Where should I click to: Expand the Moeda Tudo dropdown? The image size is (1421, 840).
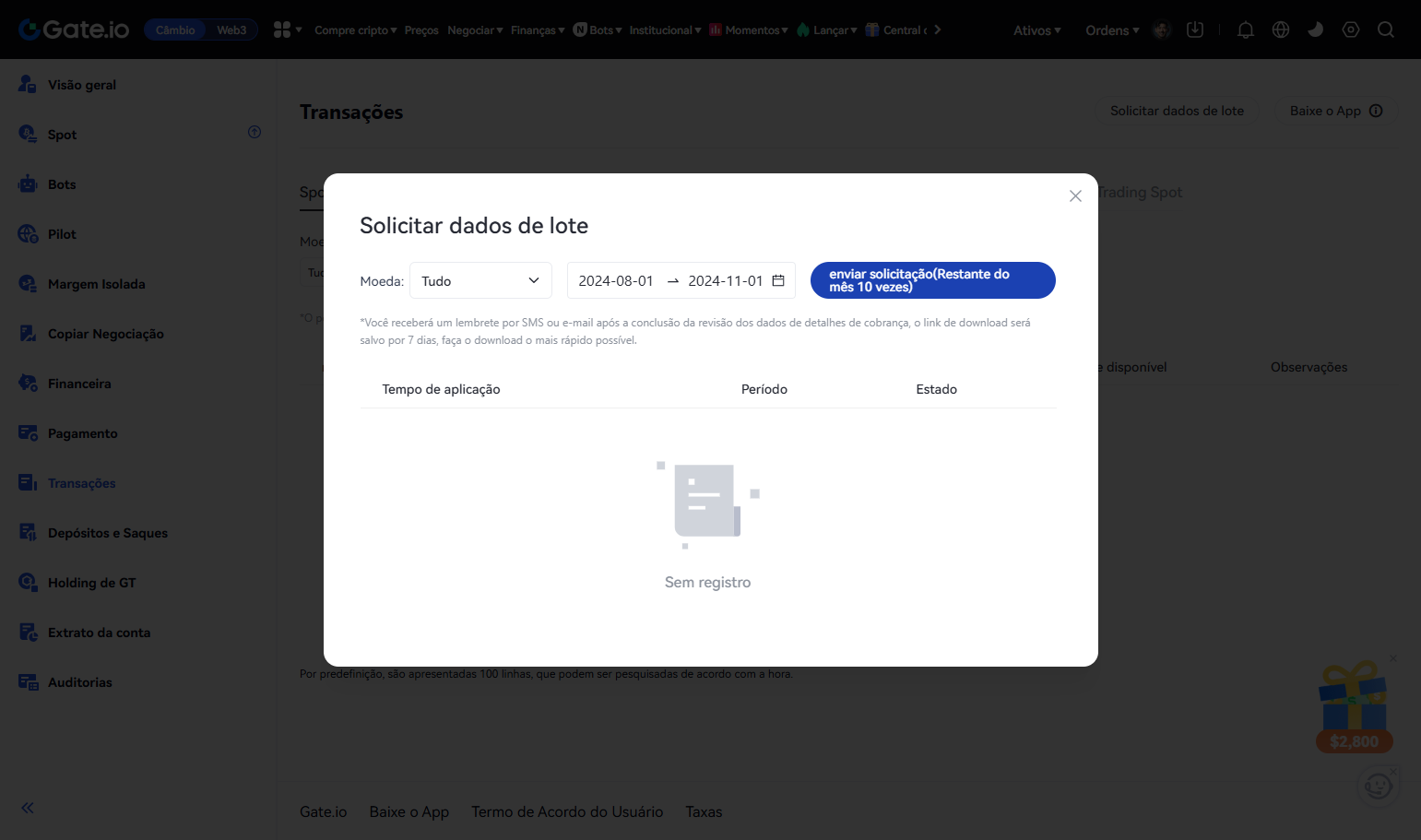[x=480, y=280]
